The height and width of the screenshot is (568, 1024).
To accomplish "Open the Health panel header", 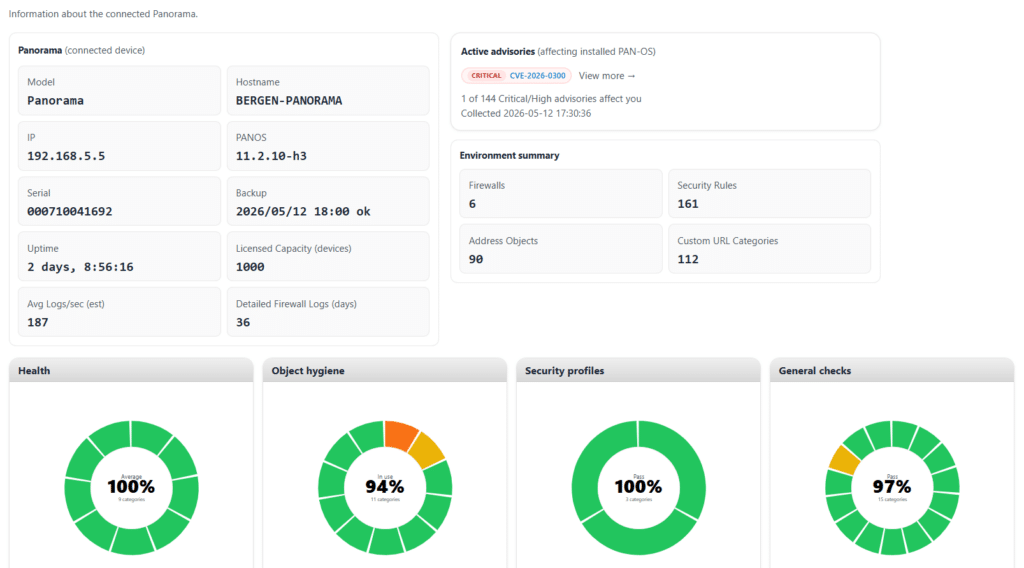I will point(131,370).
